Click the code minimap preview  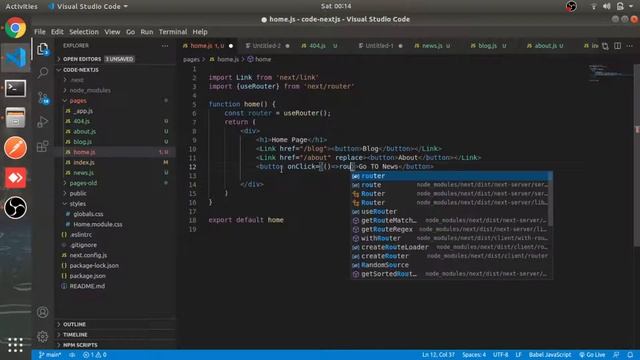click(610, 73)
